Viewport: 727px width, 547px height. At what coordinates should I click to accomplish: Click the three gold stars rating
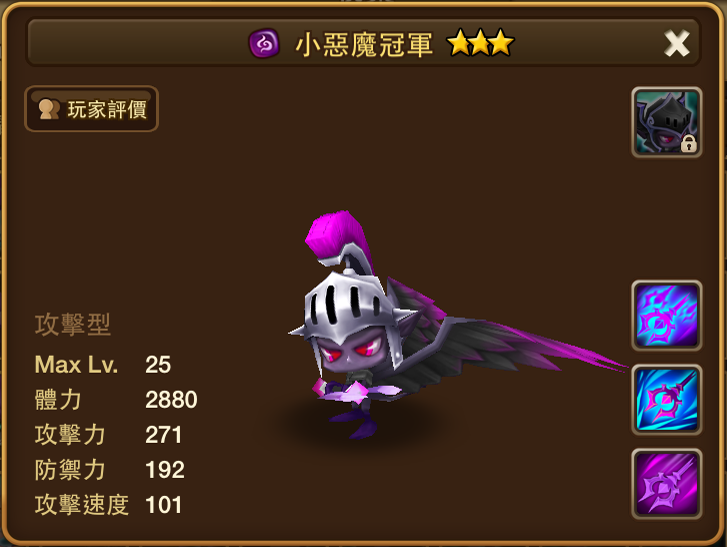[480, 43]
